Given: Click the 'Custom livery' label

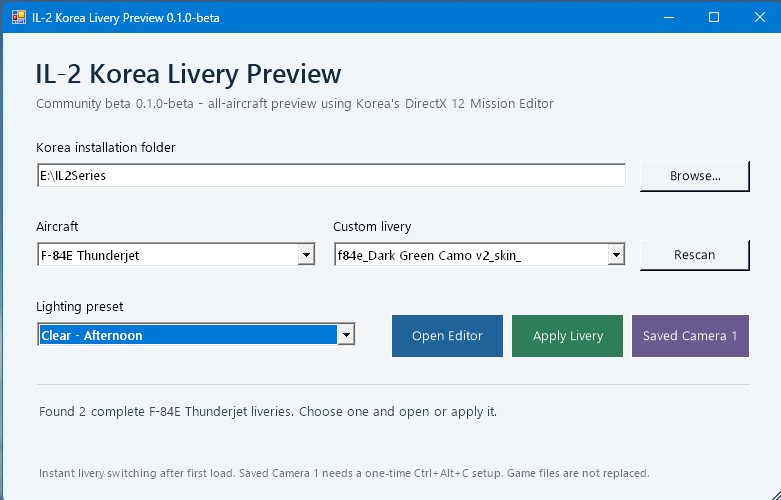Looking at the screenshot, I should pyautogui.click(x=372, y=227).
